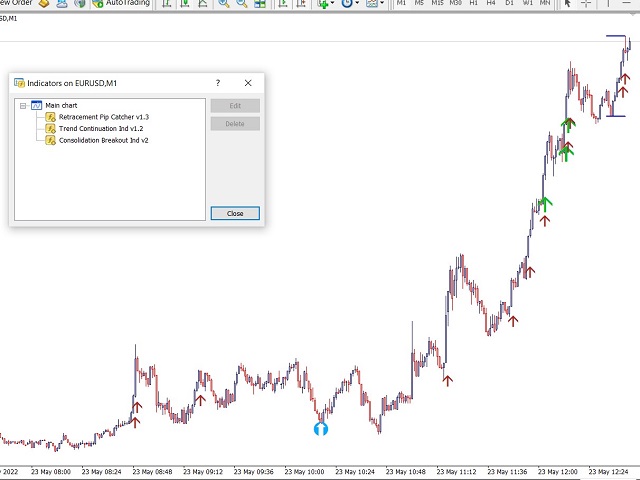
Task: Launch MetaEditor via gold book icon
Action: point(44,4)
